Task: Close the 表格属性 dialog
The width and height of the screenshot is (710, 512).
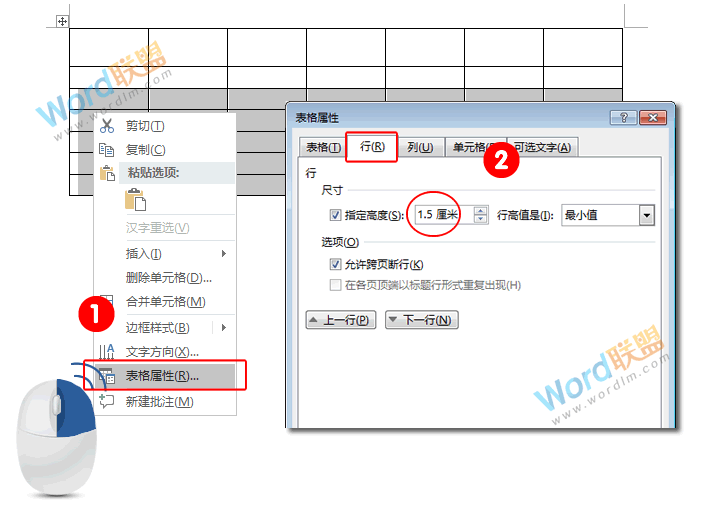Action: (653, 118)
